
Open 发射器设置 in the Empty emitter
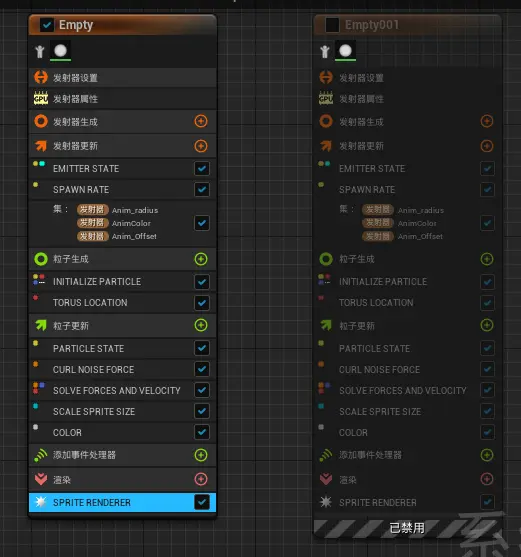pyautogui.click(x=123, y=77)
